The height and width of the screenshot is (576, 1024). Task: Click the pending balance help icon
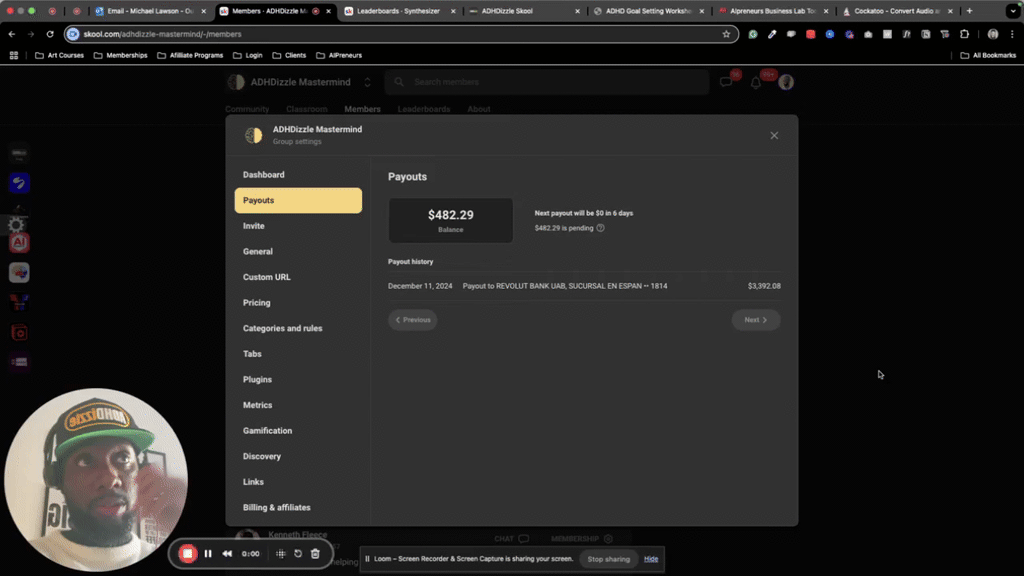pyautogui.click(x=600, y=228)
